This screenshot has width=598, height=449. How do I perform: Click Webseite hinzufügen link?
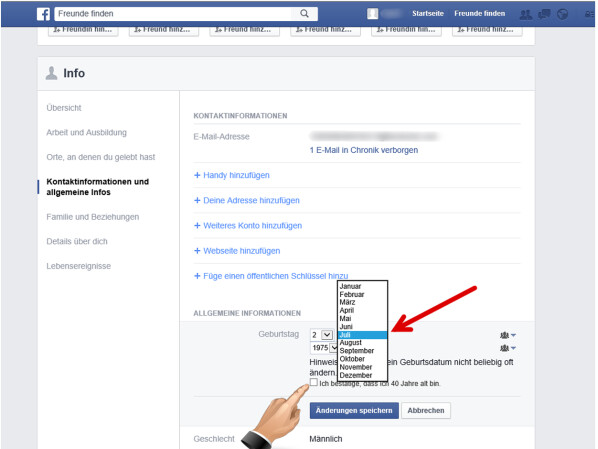click(237, 251)
